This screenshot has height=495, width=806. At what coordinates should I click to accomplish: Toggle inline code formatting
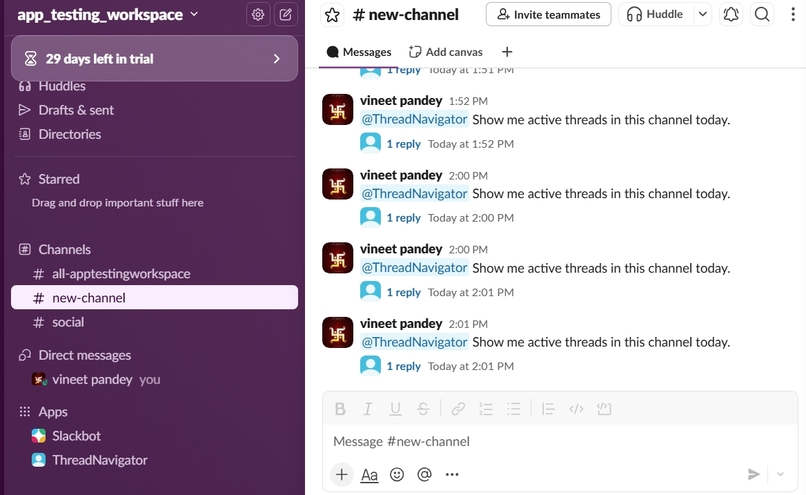tap(576, 409)
